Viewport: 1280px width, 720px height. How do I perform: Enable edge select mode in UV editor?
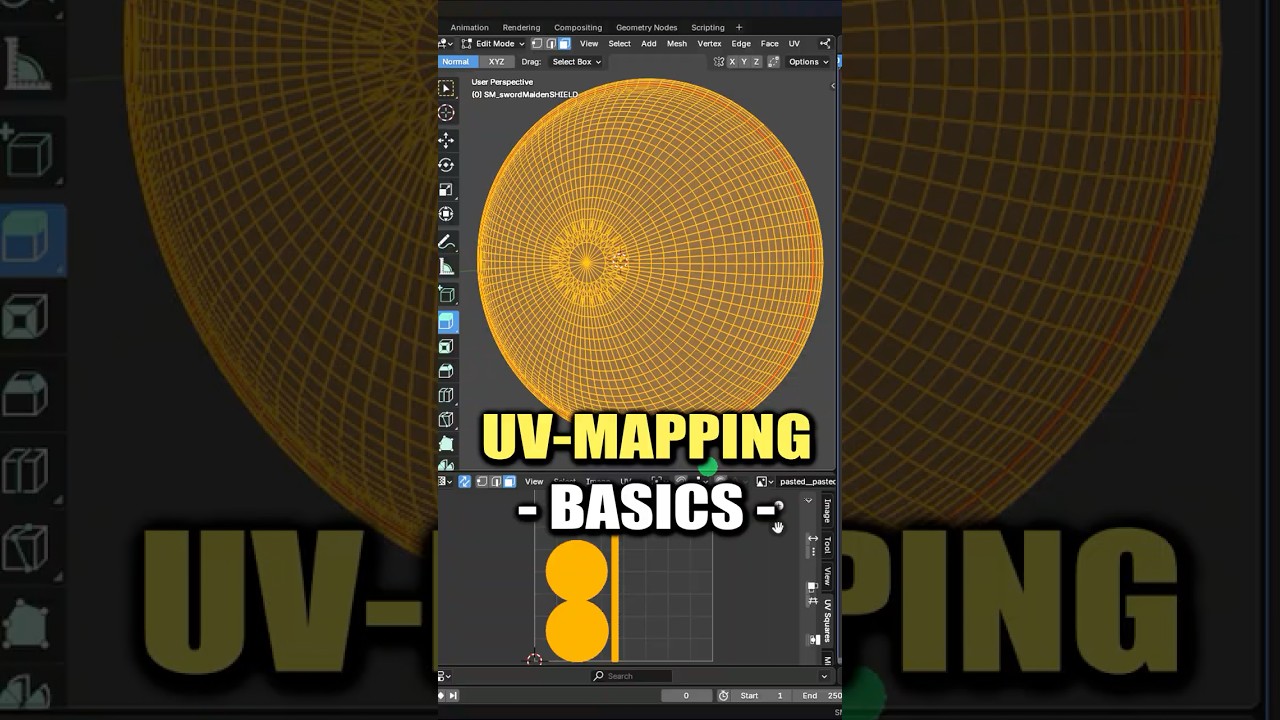coord(496,482)
